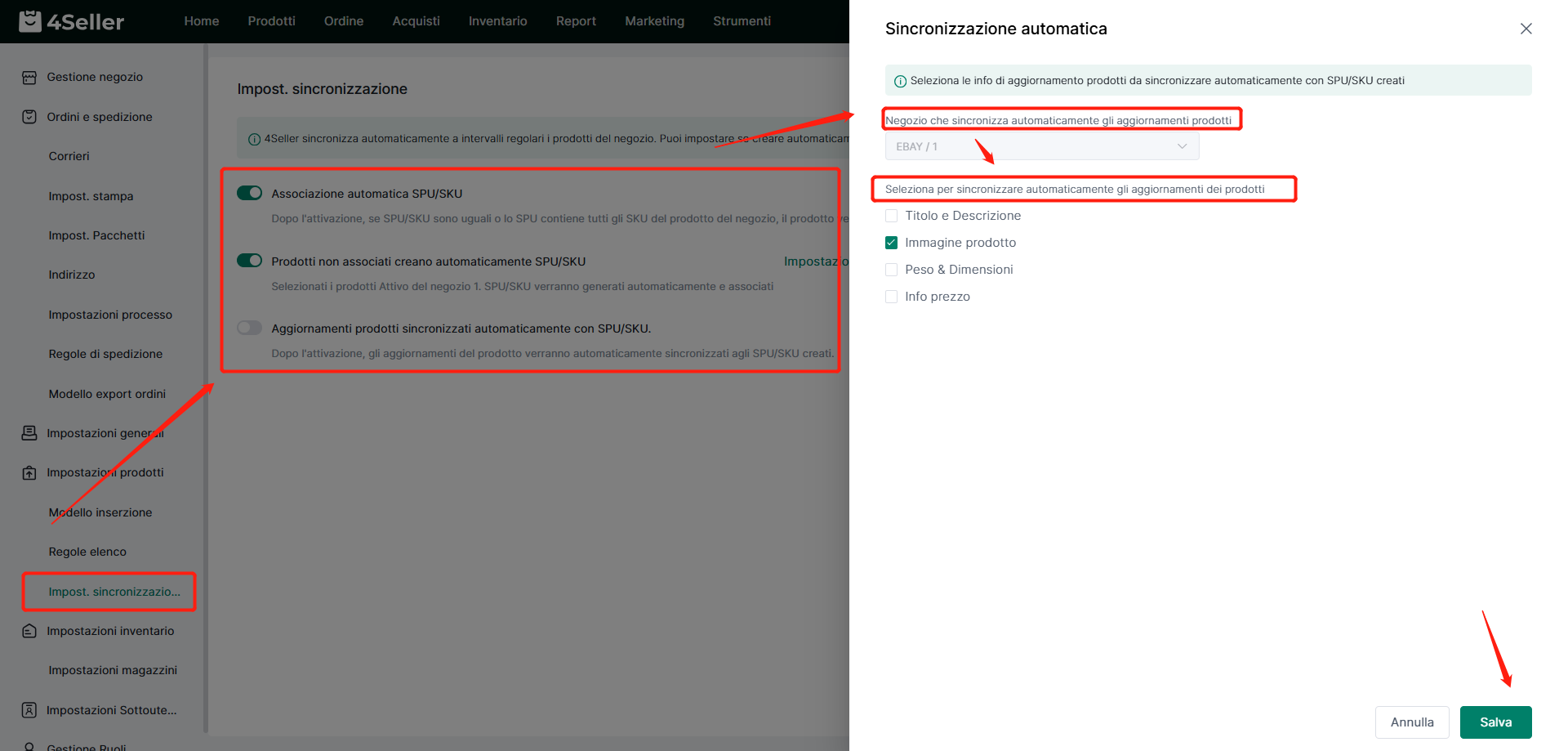Open the Strumenti menu
Image resolution: width=1568 pixels, height=751 pixels.
pyautogui.click(x=742, y=21)
